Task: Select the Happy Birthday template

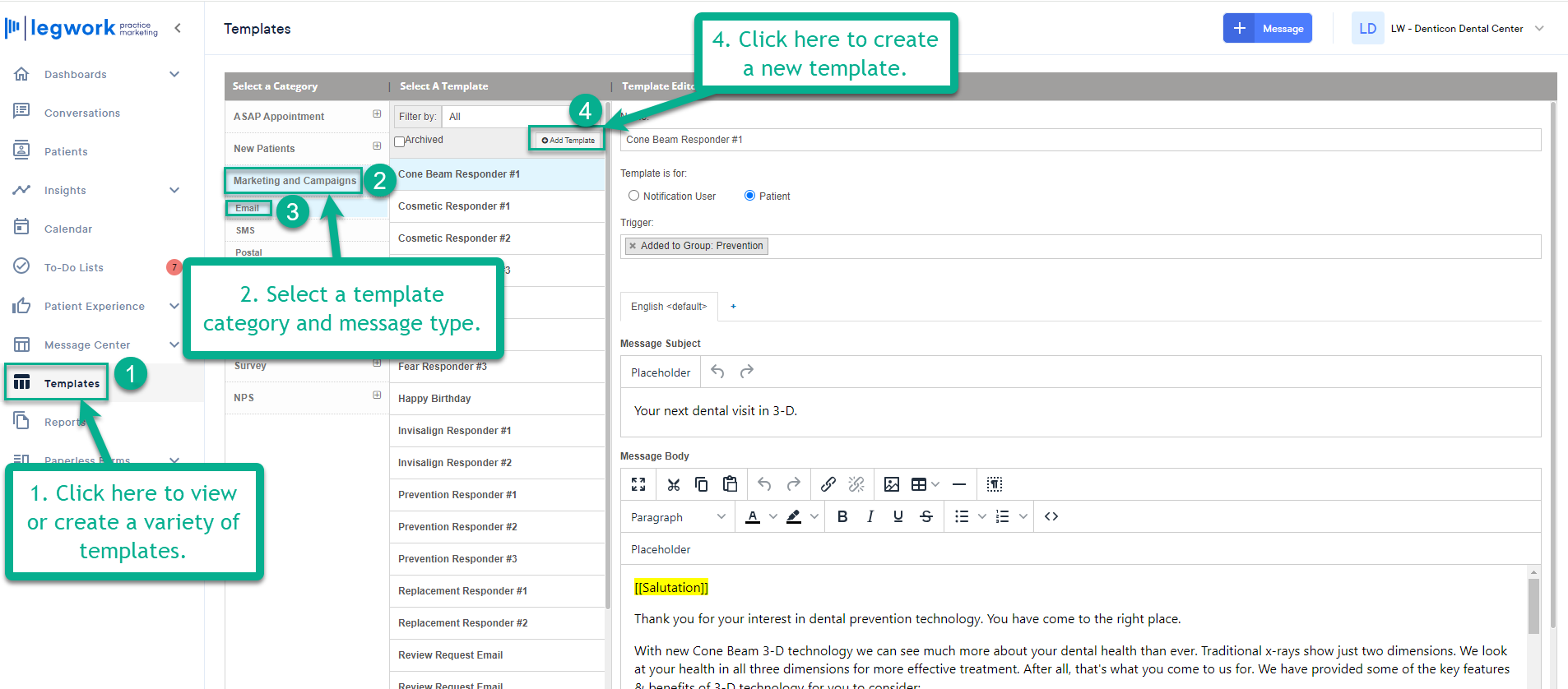Action: [x=497, y=399]
